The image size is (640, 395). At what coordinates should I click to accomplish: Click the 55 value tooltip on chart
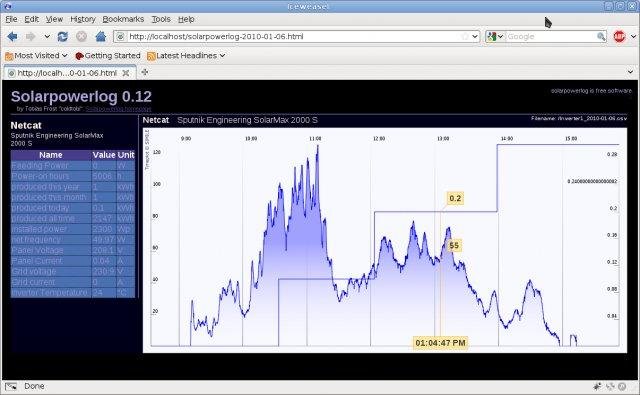[454, 245]
